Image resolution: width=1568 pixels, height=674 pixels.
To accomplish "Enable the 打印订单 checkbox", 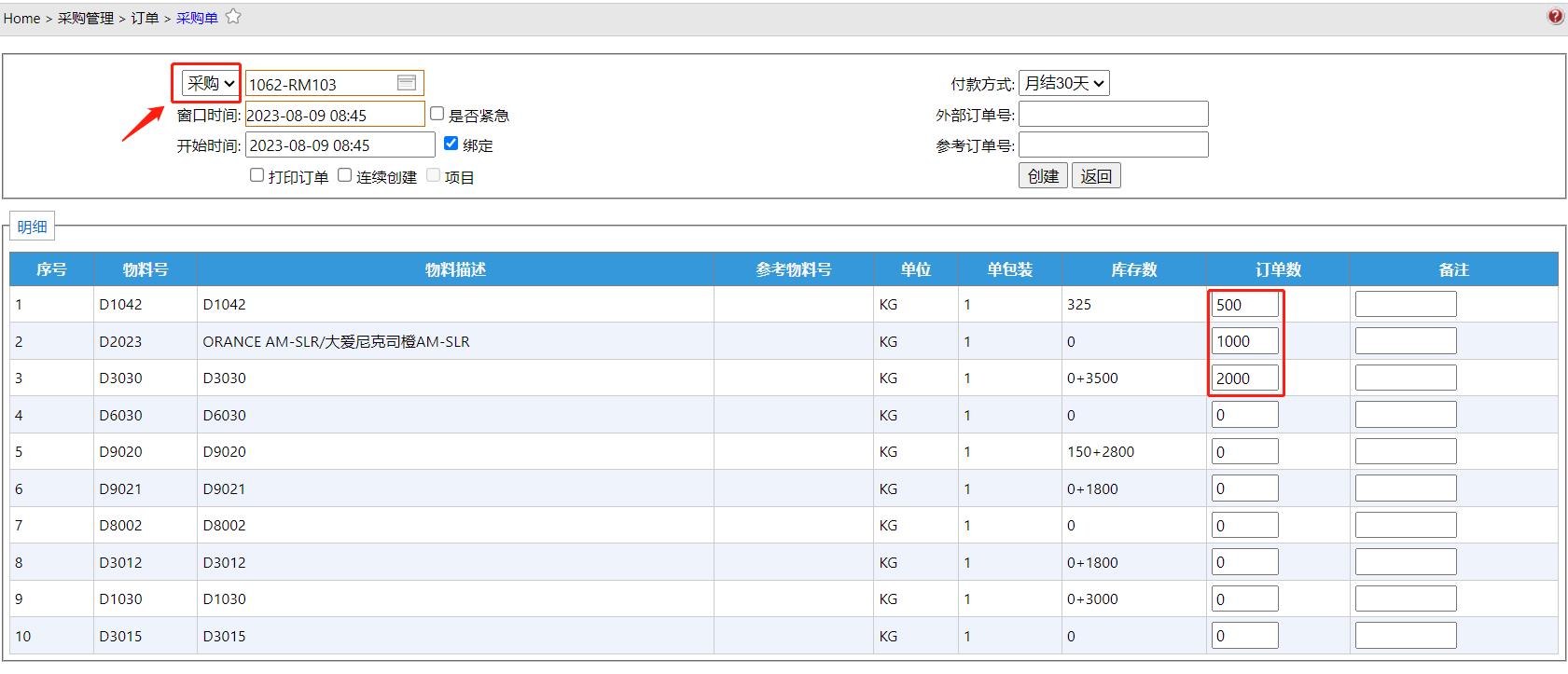I will [x=257, y=175].
